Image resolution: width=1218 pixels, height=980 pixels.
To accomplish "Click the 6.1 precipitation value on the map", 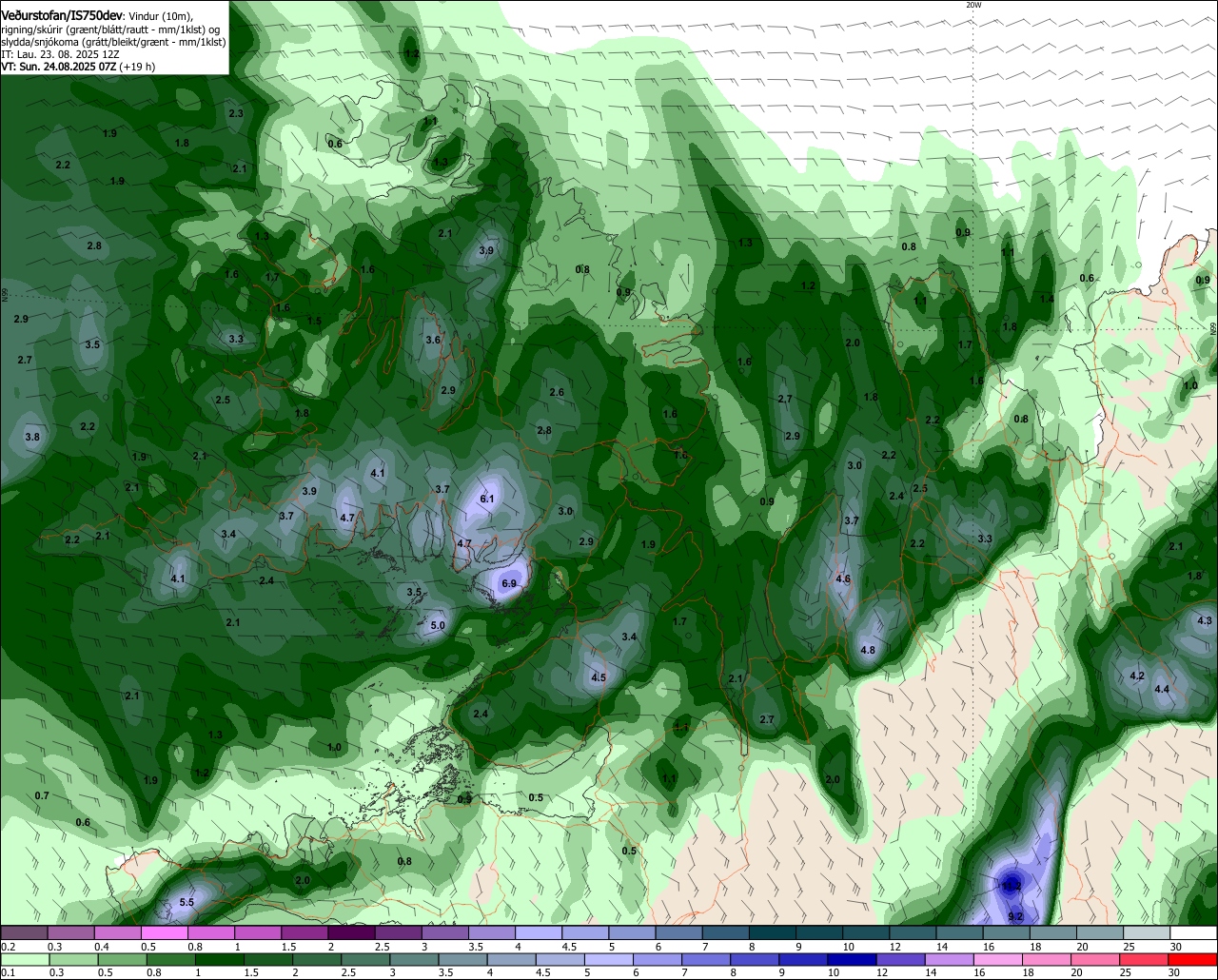I will coord(487,499).
